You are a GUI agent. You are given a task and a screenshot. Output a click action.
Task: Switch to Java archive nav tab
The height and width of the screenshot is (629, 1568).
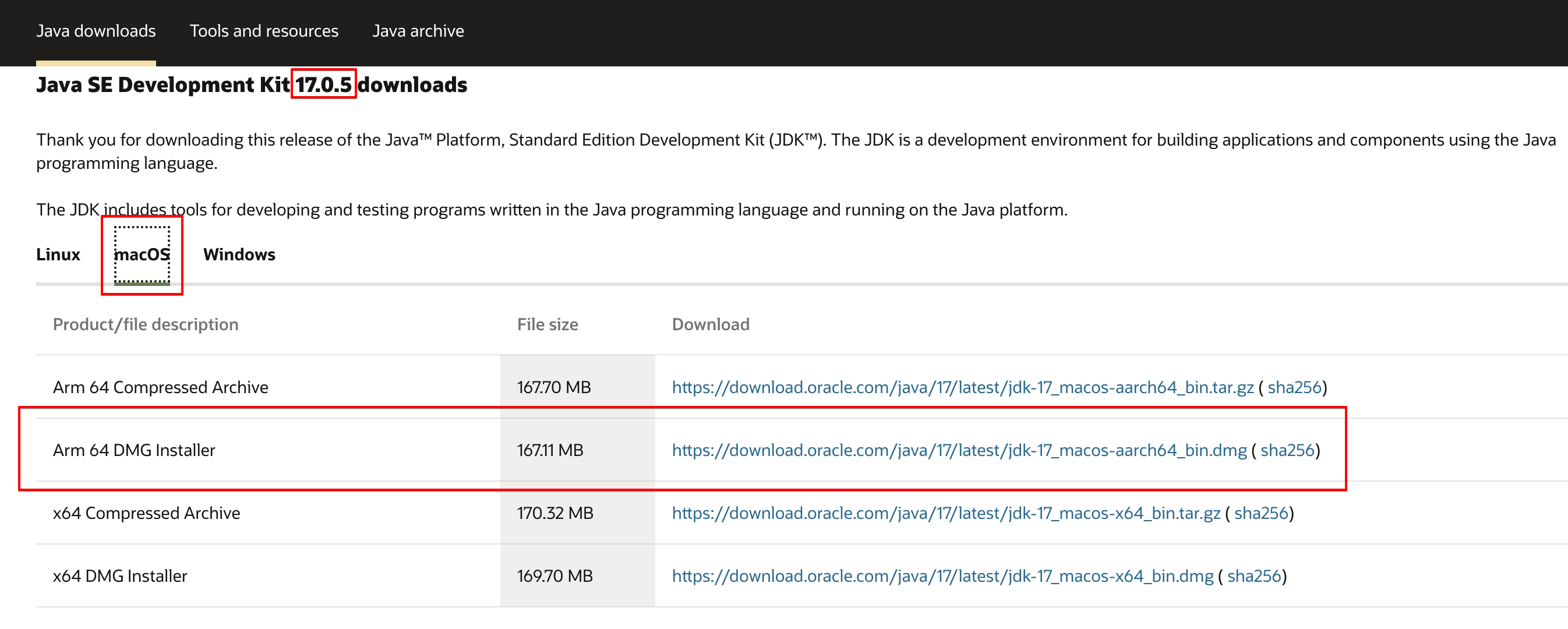pyautogui.click(x=418, y=30)
